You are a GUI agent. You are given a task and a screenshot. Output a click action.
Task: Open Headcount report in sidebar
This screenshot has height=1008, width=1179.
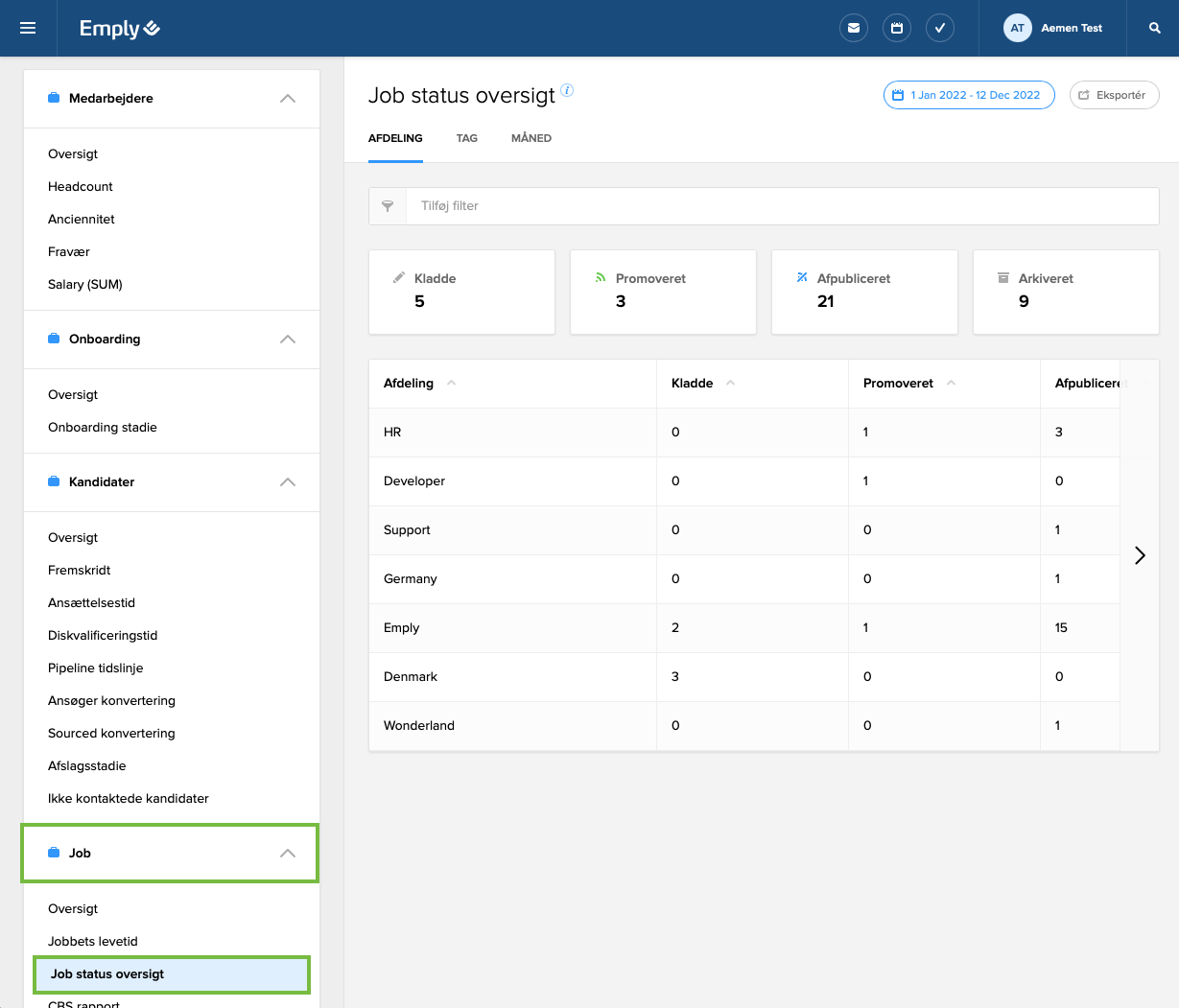coord(81,186)
